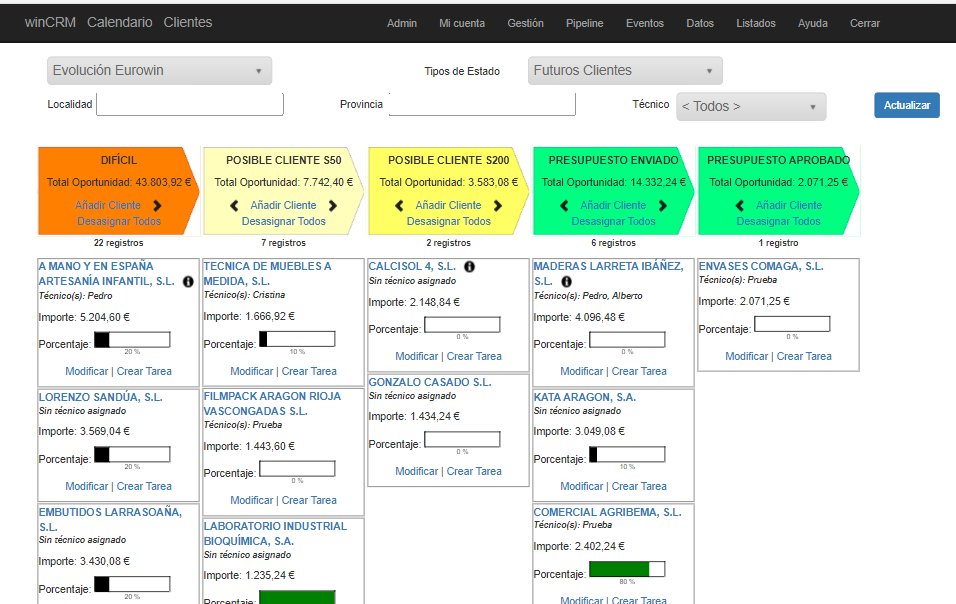Click Desasignar Todos in POSIBLE CLIENTE S200

(x=449, y=221)
